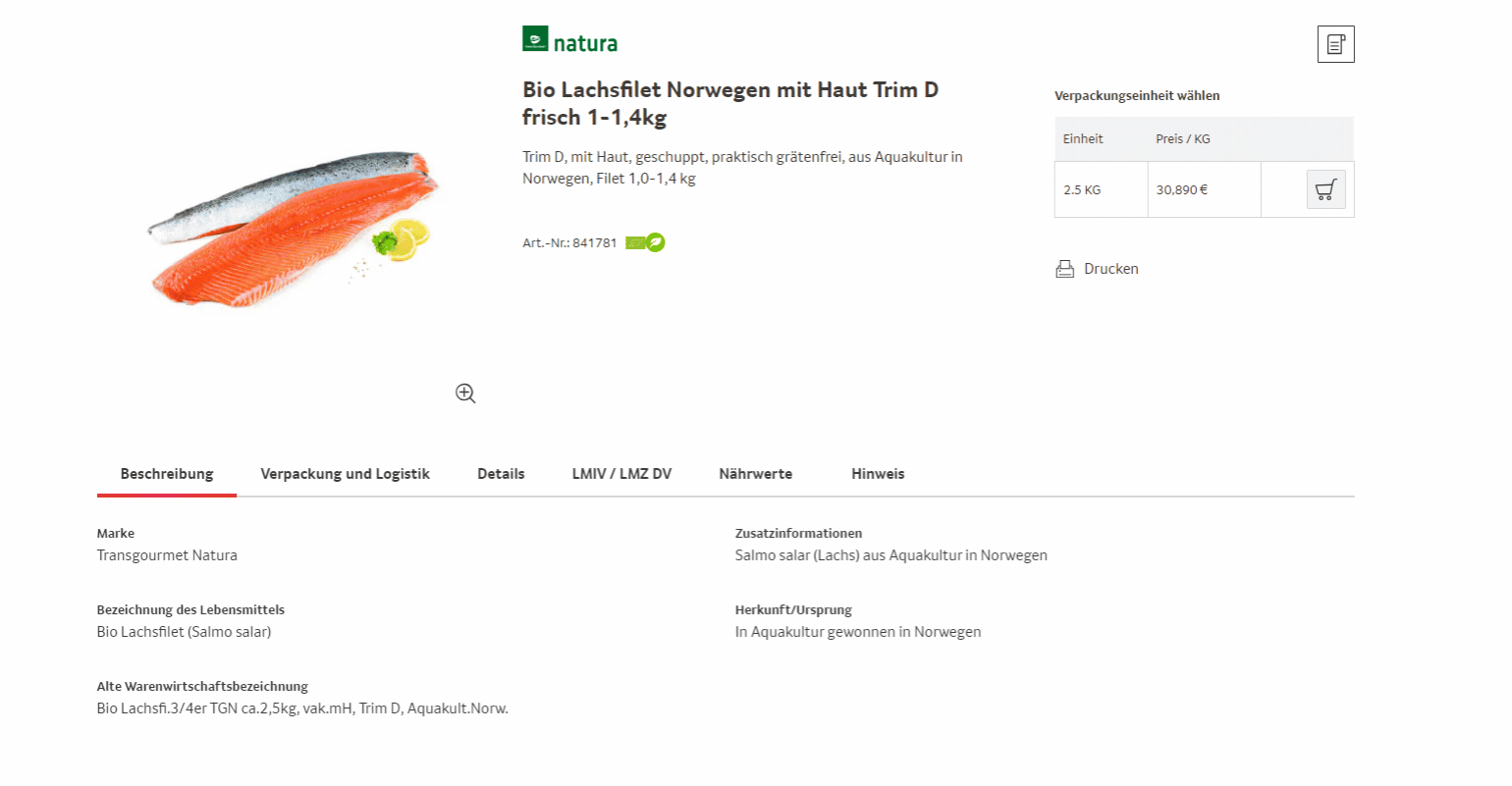The image size is (1512, 786).
Task: Click the EU organic leaf label icon
Action: click(635, 242)
